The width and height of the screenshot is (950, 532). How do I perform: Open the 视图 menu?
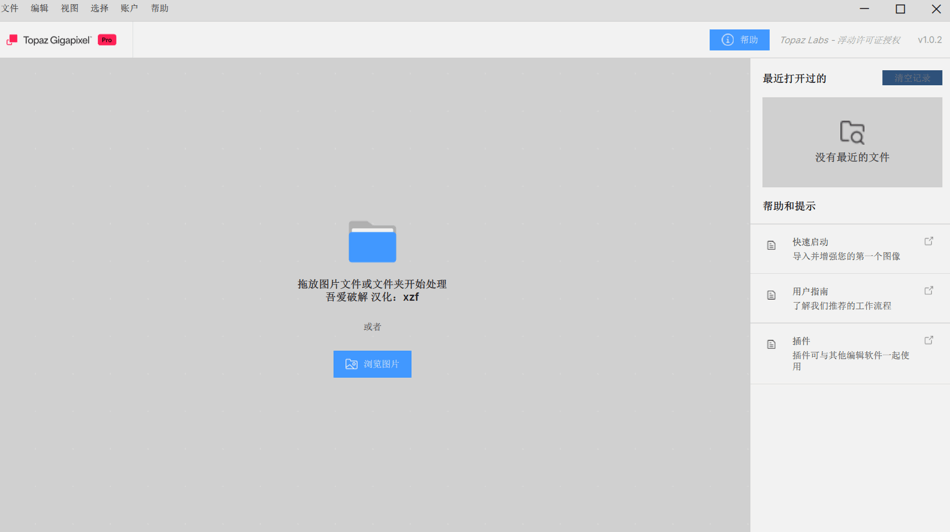[69, 8]
